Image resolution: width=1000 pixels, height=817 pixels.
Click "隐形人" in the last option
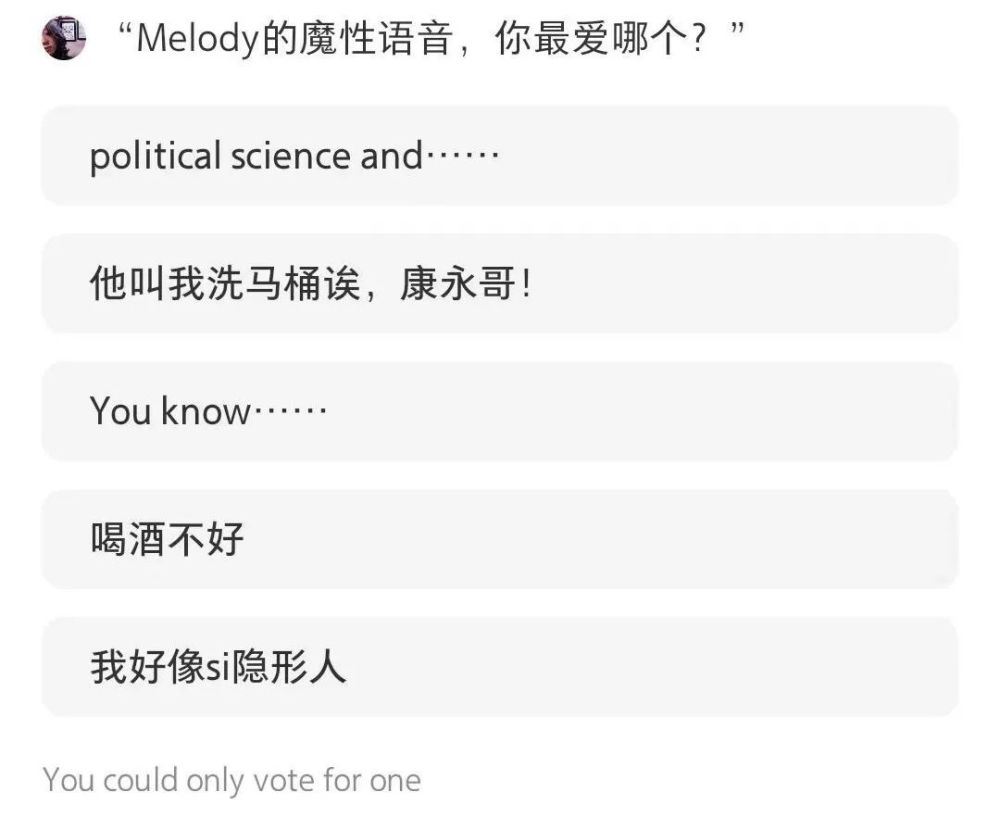pyautogui.click(x=288, y=666)
